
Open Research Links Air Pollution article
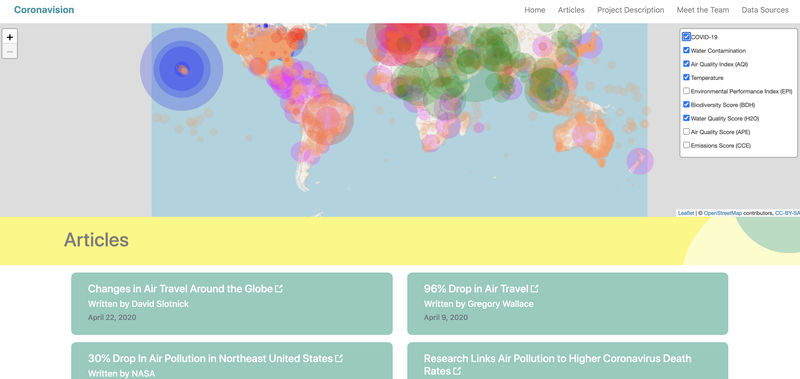pyautogui.click(x=557, y=365)
